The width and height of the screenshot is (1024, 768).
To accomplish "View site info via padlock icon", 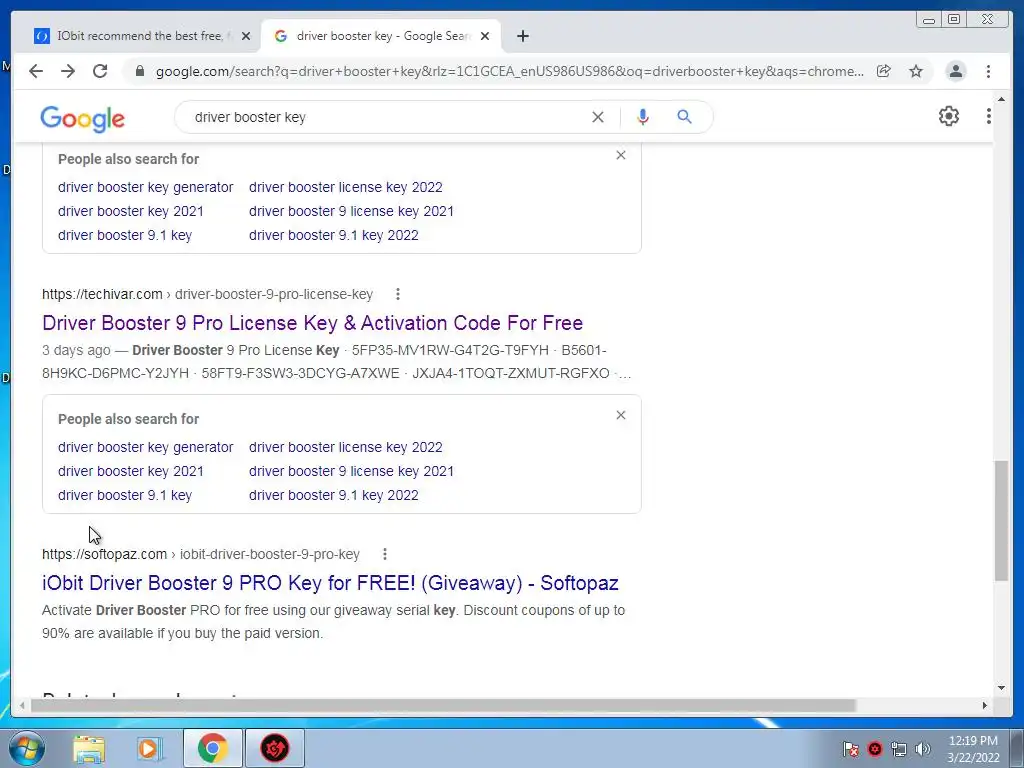I will click(x=139, y=71).
